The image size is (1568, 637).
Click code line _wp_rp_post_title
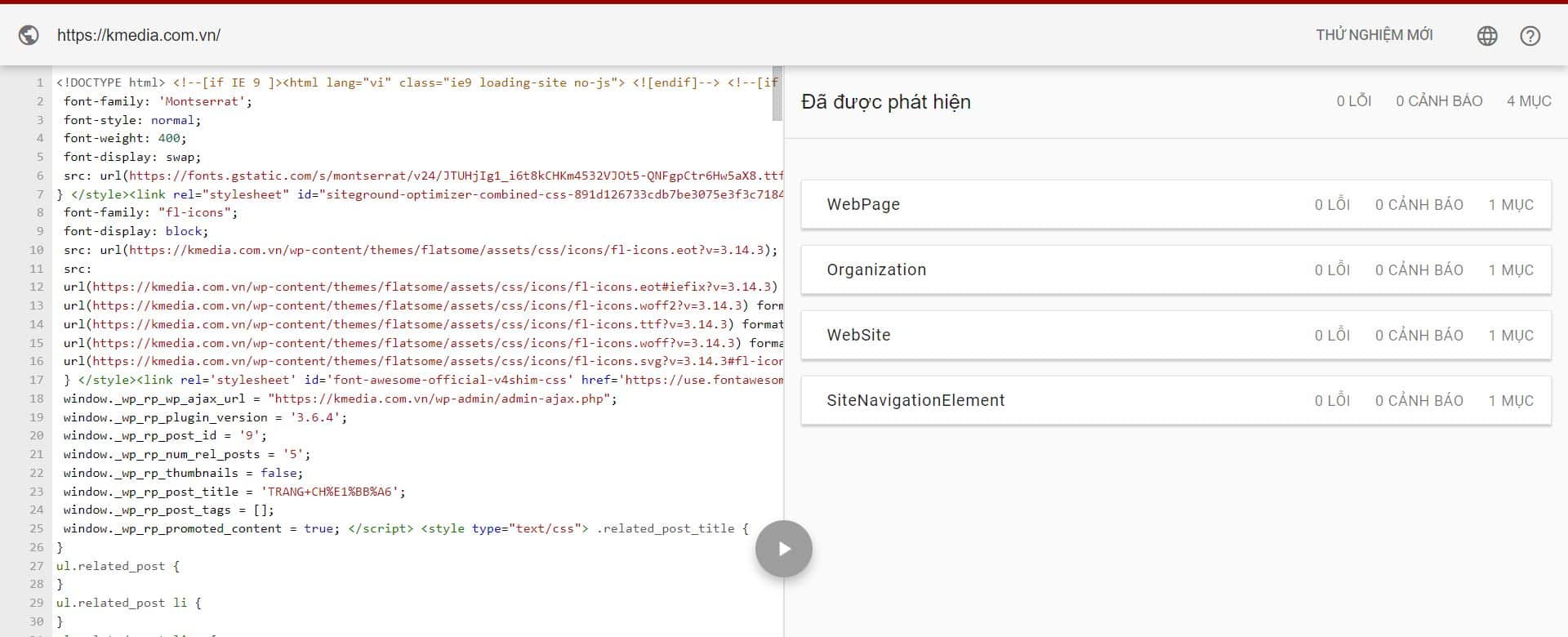[x=235, y=492]
